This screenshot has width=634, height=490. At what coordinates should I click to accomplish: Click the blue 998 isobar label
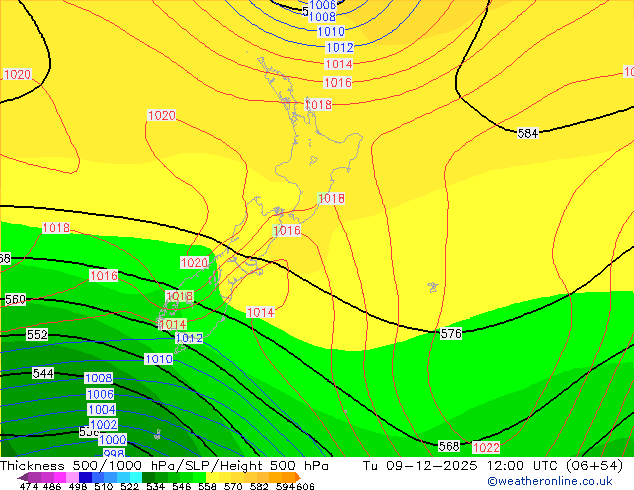pos(114,453)
